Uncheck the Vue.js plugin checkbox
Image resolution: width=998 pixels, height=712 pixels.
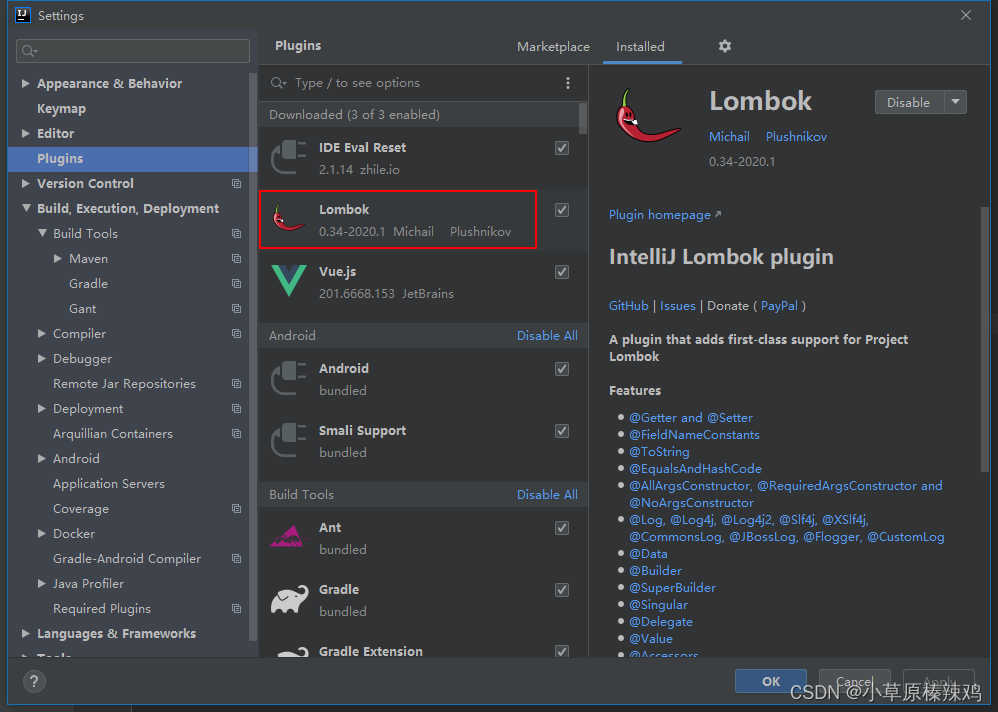tap(562, 272)
